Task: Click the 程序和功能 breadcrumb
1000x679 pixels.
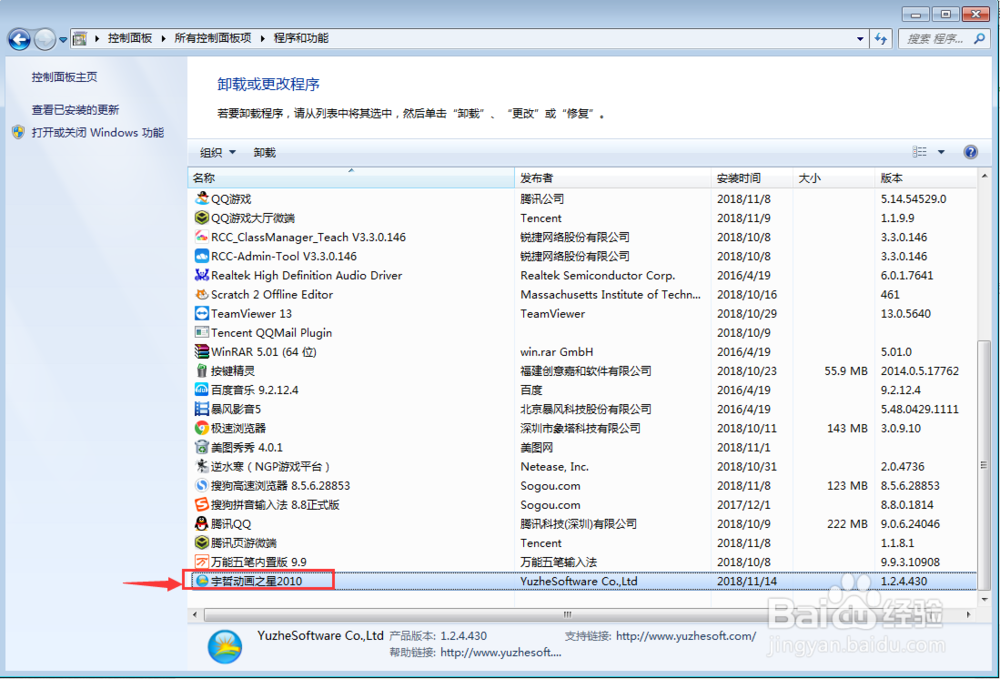Action: point(301,38)
